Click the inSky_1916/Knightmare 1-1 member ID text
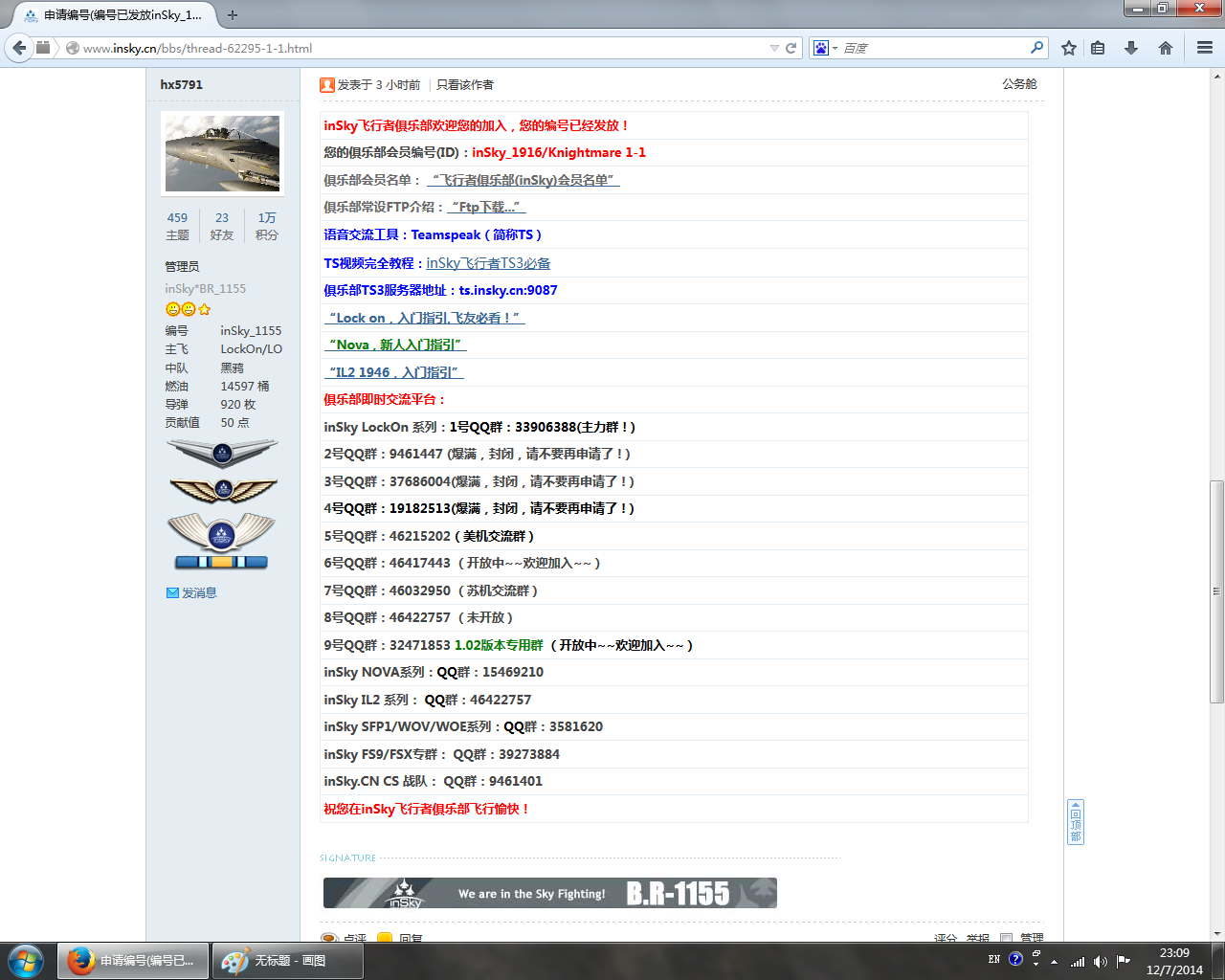 pyautogui.click(x=559, y=152)
